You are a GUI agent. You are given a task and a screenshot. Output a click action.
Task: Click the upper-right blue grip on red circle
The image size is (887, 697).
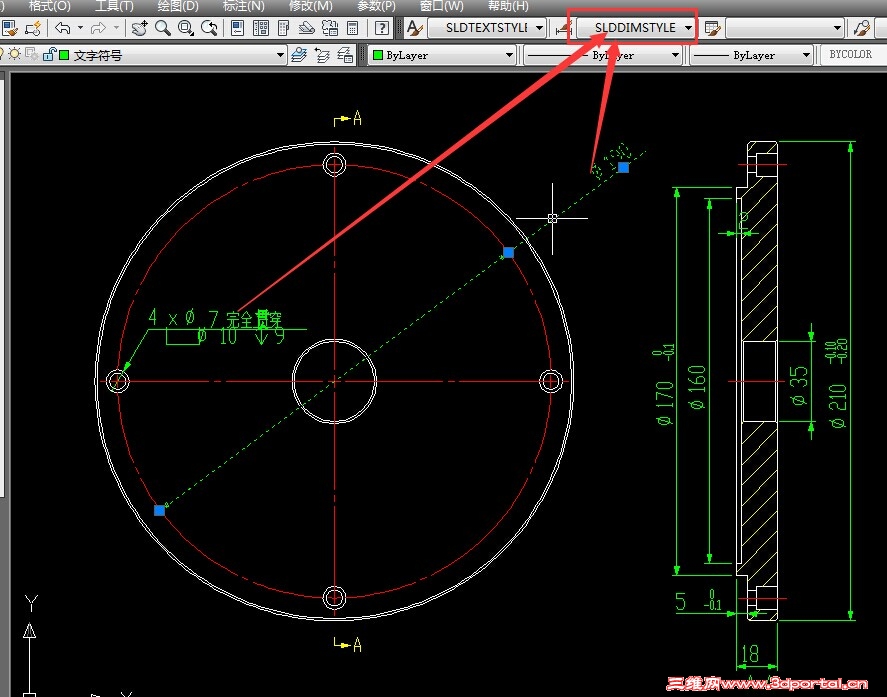point(509,252)
